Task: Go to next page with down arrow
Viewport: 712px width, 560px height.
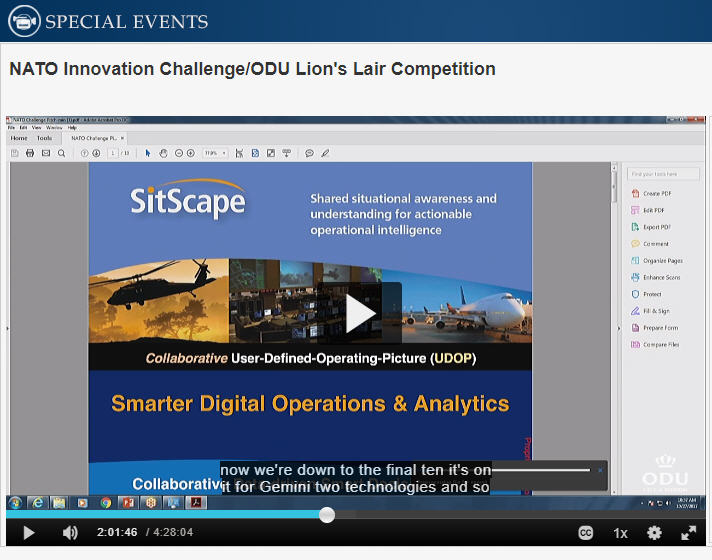Action: (x=96, y=153)
